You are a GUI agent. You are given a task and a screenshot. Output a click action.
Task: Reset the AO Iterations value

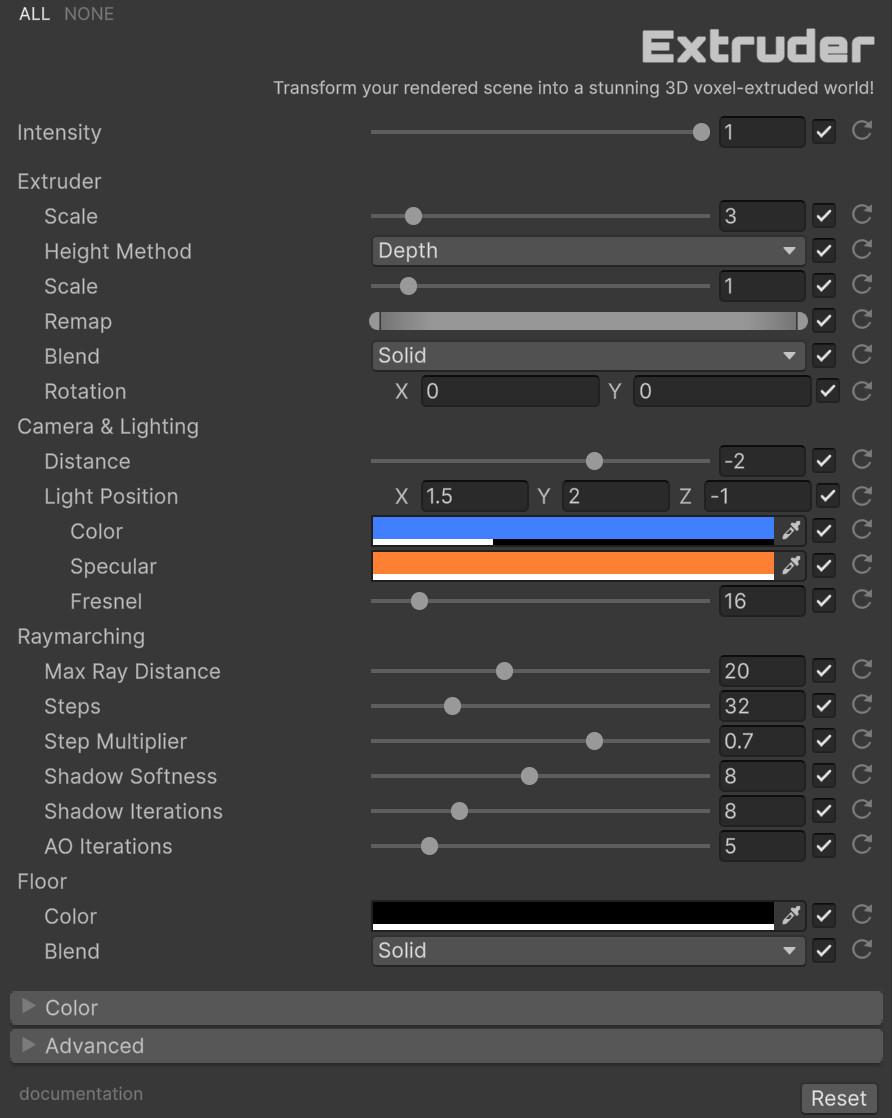click(x=861, y=845)
